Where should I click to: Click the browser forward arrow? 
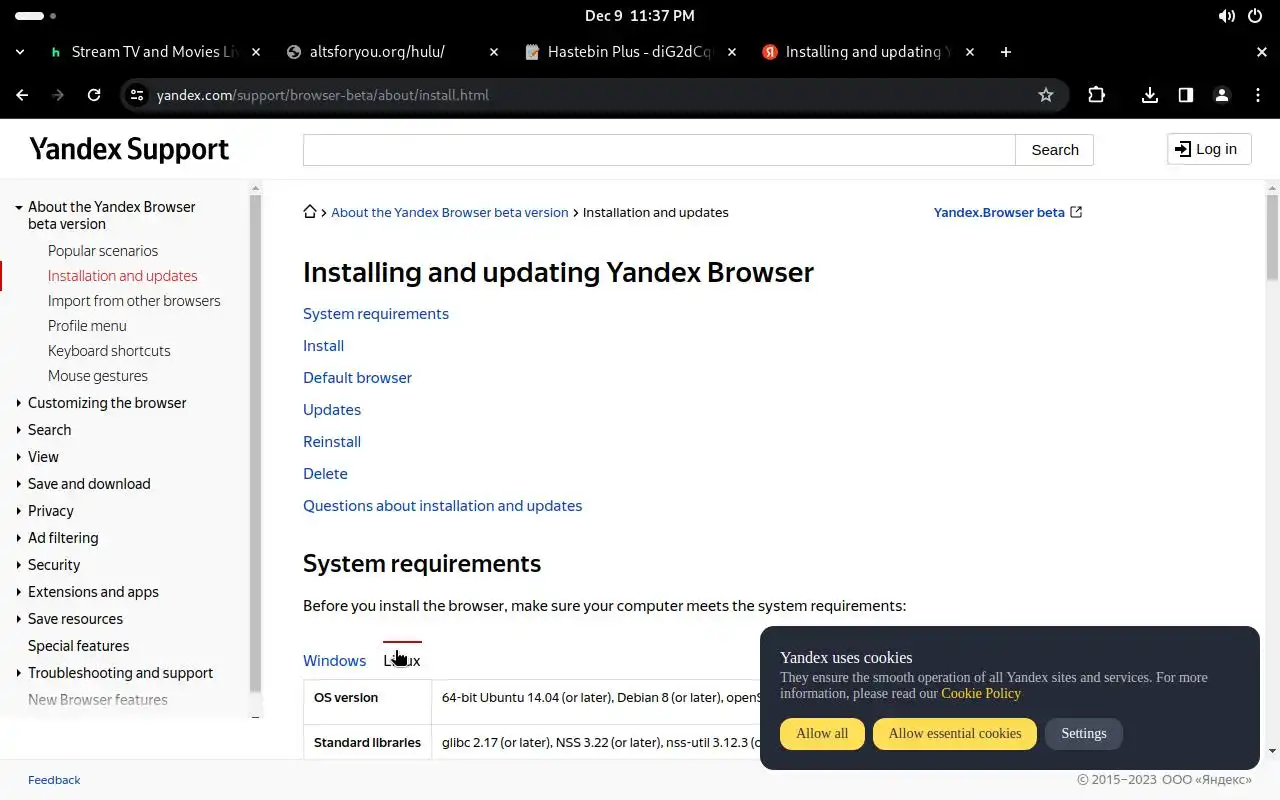[58, 95]
